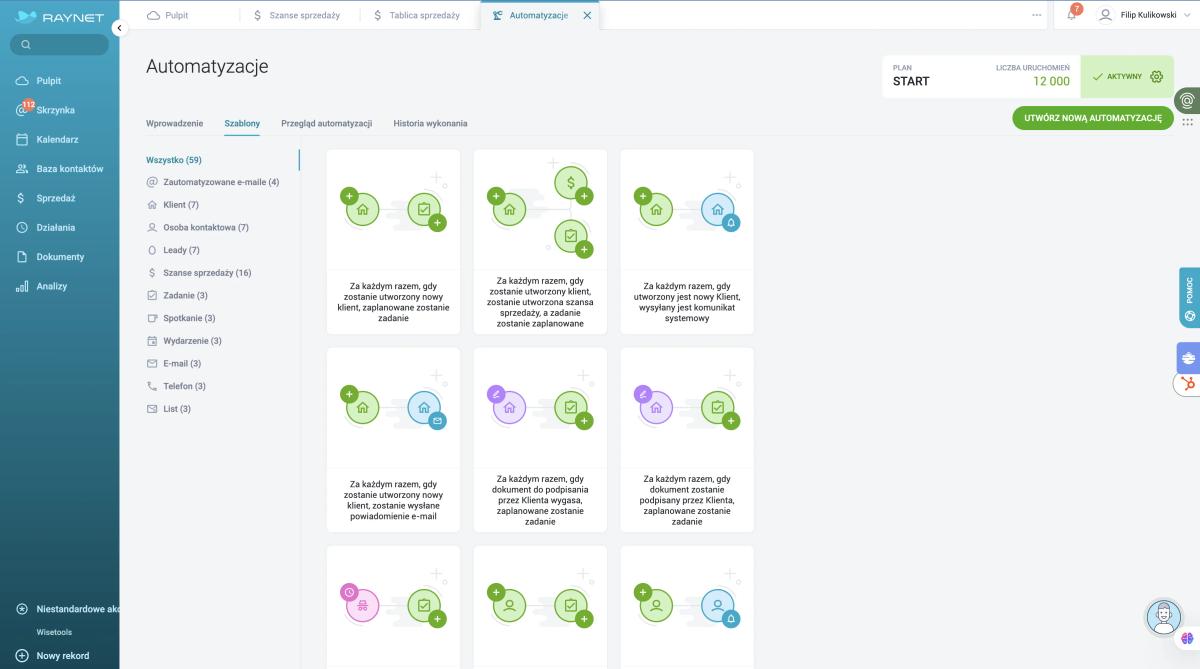Screen dimensions: 1200x669
Task: Open template: klient, szansa sprzedaży, zadanie
Action: (540, 241)
